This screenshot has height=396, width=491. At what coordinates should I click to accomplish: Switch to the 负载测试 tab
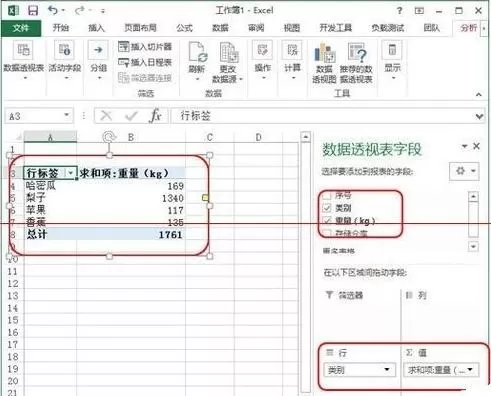coord(388,28)
